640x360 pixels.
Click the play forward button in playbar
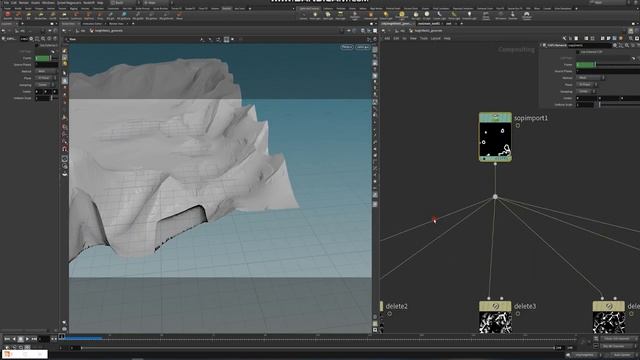click(27, 339)
